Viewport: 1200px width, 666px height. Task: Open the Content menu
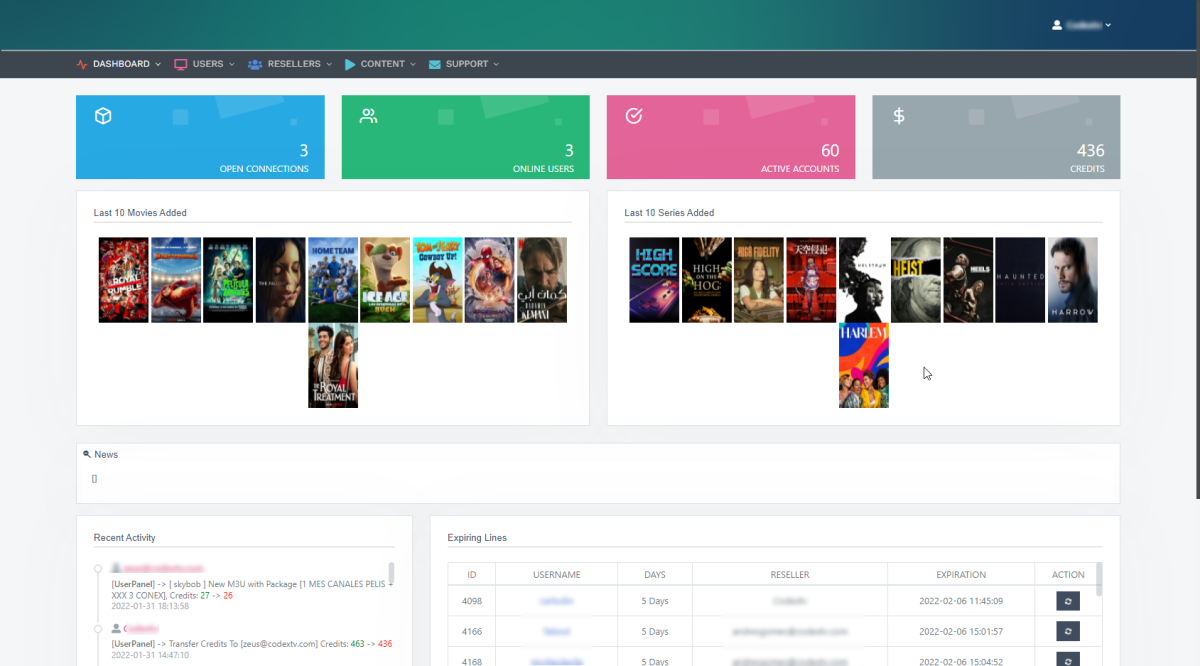[380, 64]
